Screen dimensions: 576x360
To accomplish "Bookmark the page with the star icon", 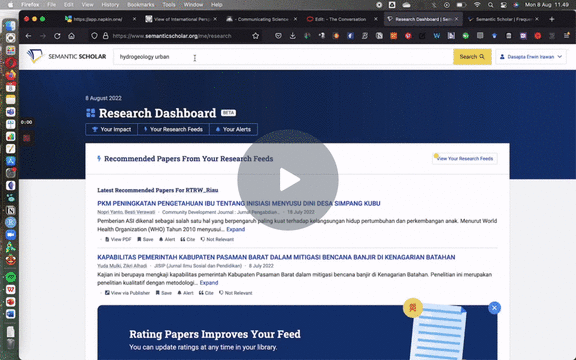I will click(x=256, y=36).
